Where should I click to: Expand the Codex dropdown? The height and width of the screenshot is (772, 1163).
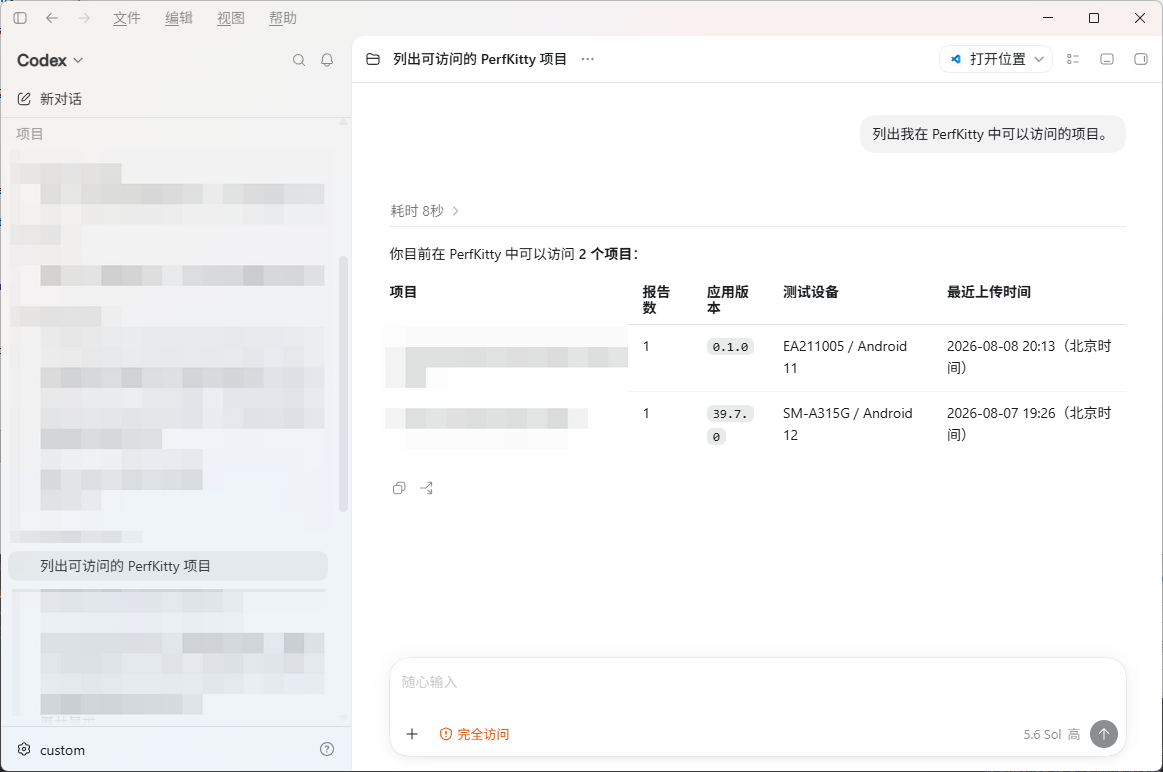coord(50,60)
